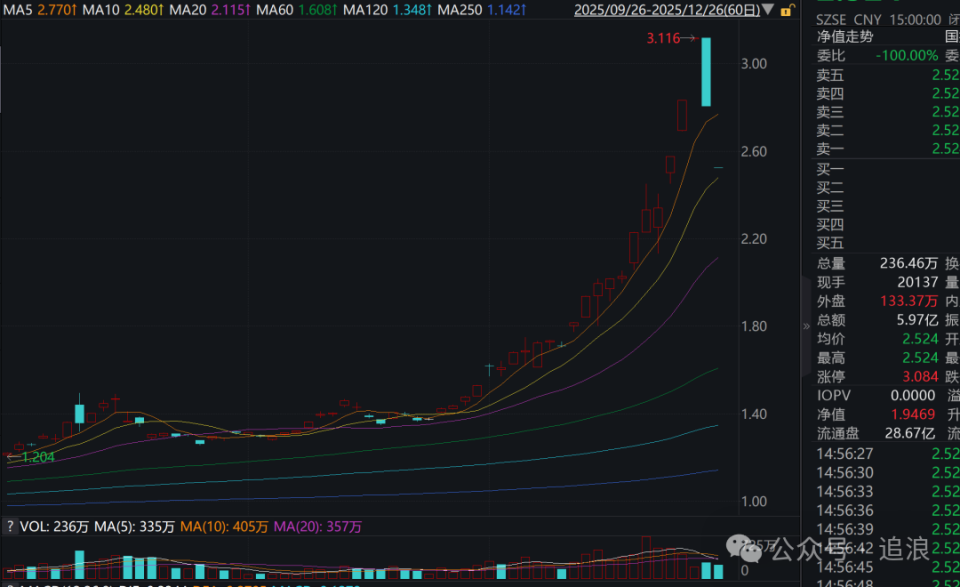Click the 1.40 price axis label
The width and height of the screenshot is (960, 587).
(754, 414)
